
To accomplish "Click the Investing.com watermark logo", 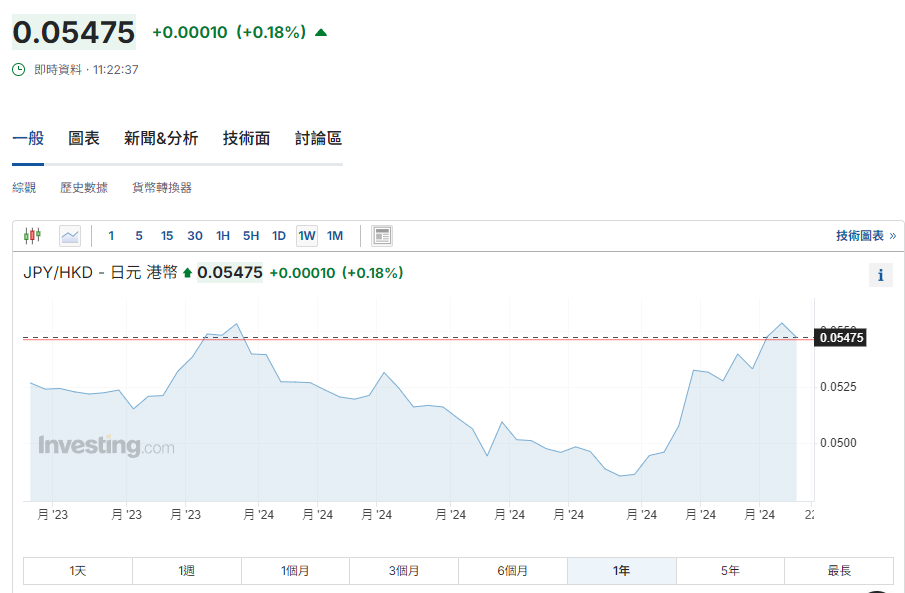I will 106,446.
